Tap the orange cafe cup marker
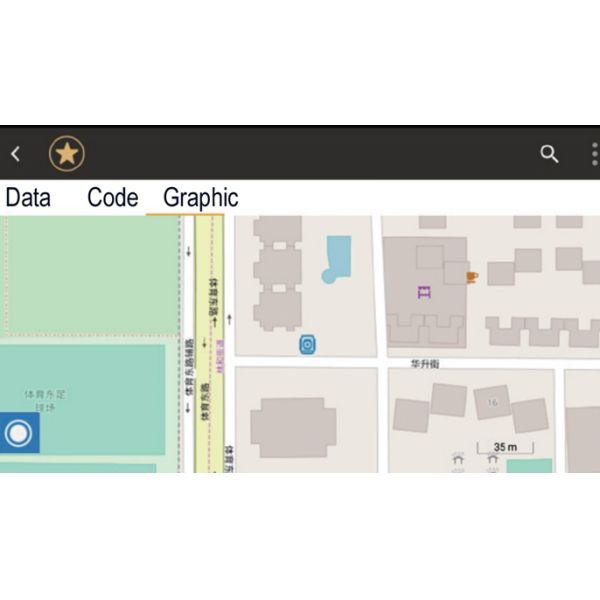The width and height of the screenshot is (600, 600). (x=470, y=273)
